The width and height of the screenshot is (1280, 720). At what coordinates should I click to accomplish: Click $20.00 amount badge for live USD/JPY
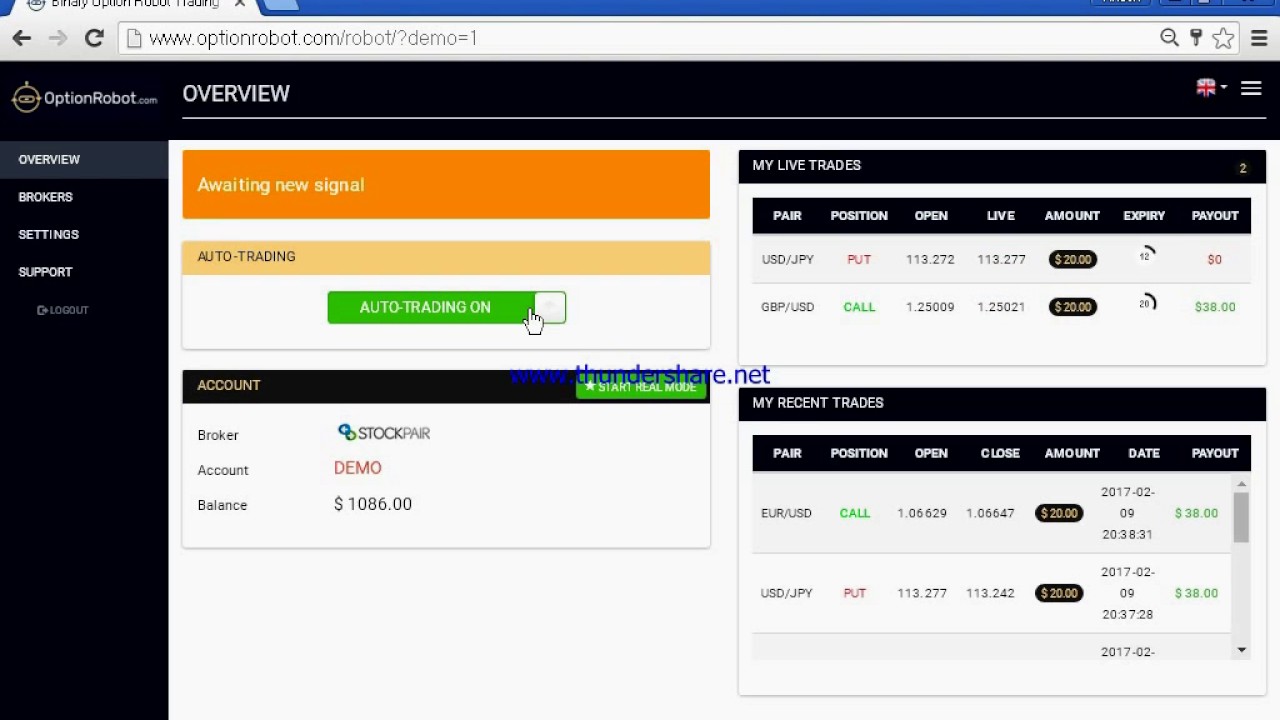[1072, 259]
